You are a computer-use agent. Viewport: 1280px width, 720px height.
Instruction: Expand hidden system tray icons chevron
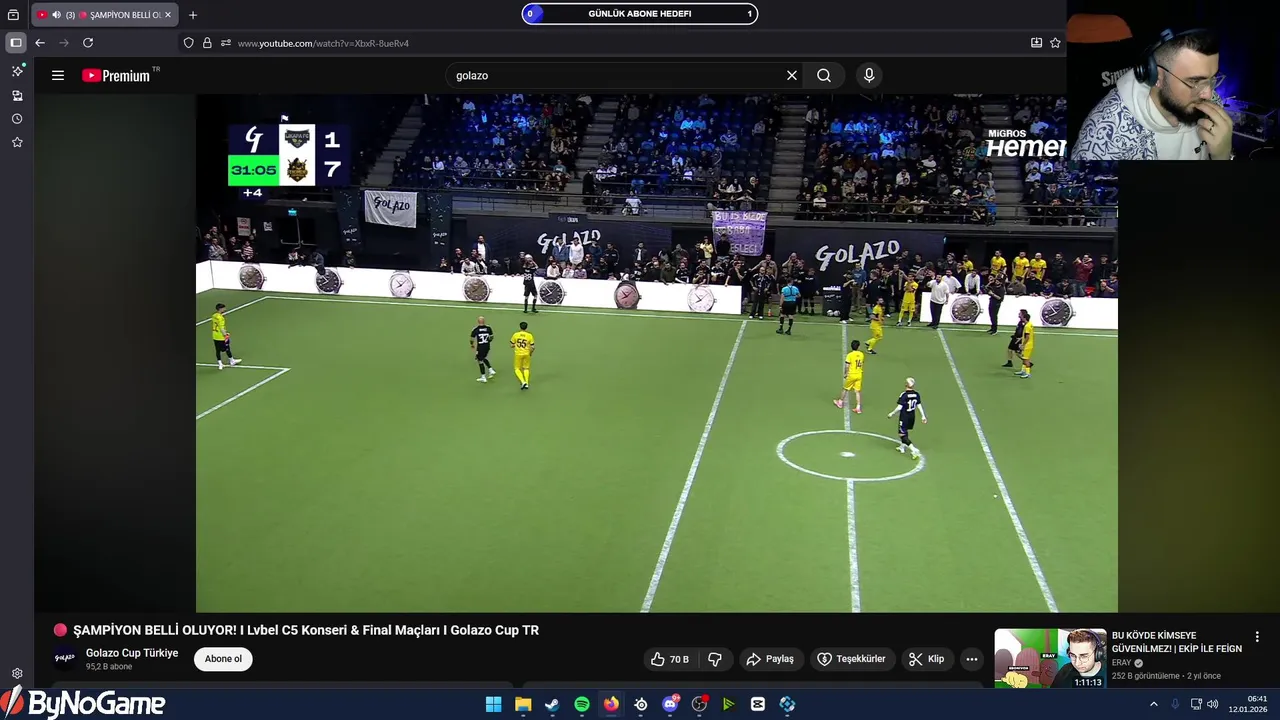[x=1153, y=704]
